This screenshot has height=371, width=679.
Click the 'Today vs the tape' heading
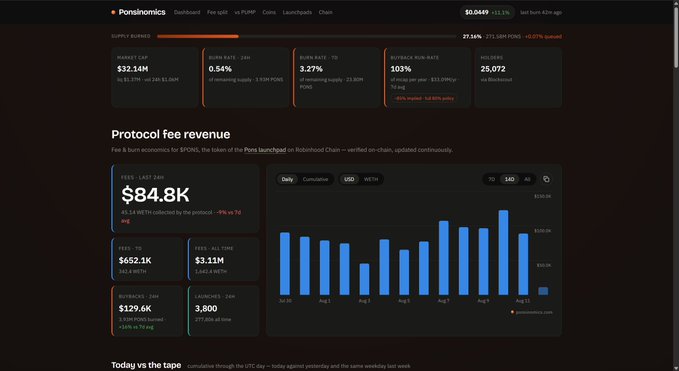click(146, 365)
